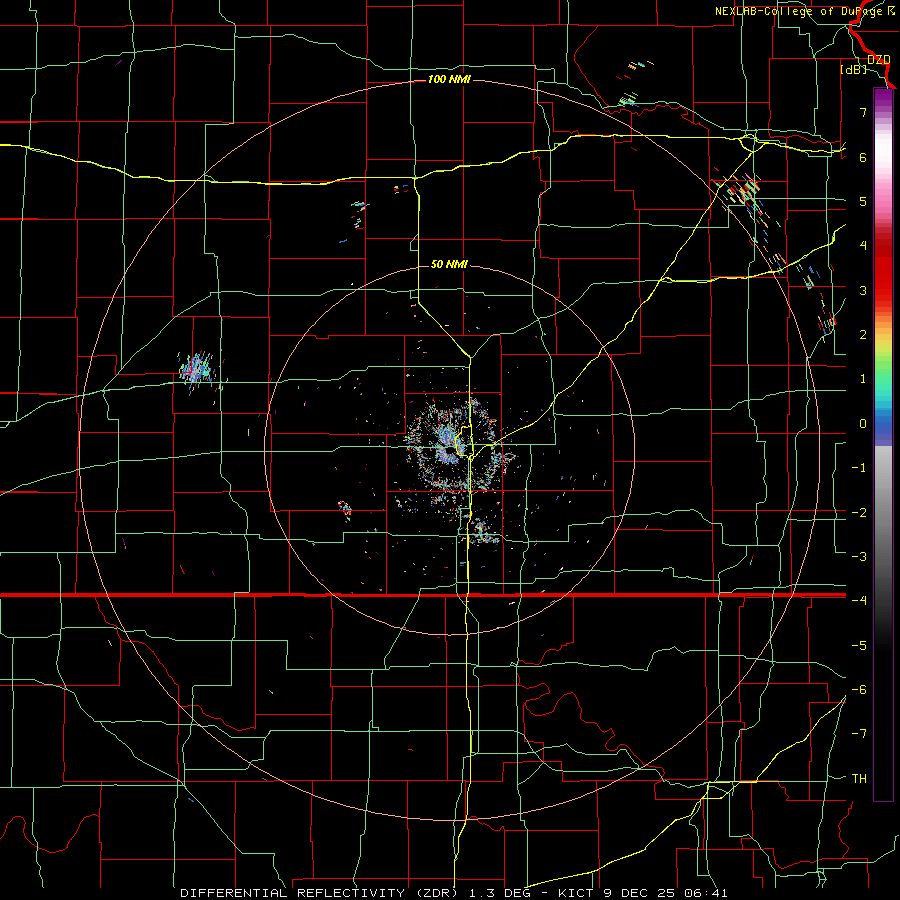Click the "-1" value on the color scale
The width and height of the screenshot is (900, 900).
point(859,468)
